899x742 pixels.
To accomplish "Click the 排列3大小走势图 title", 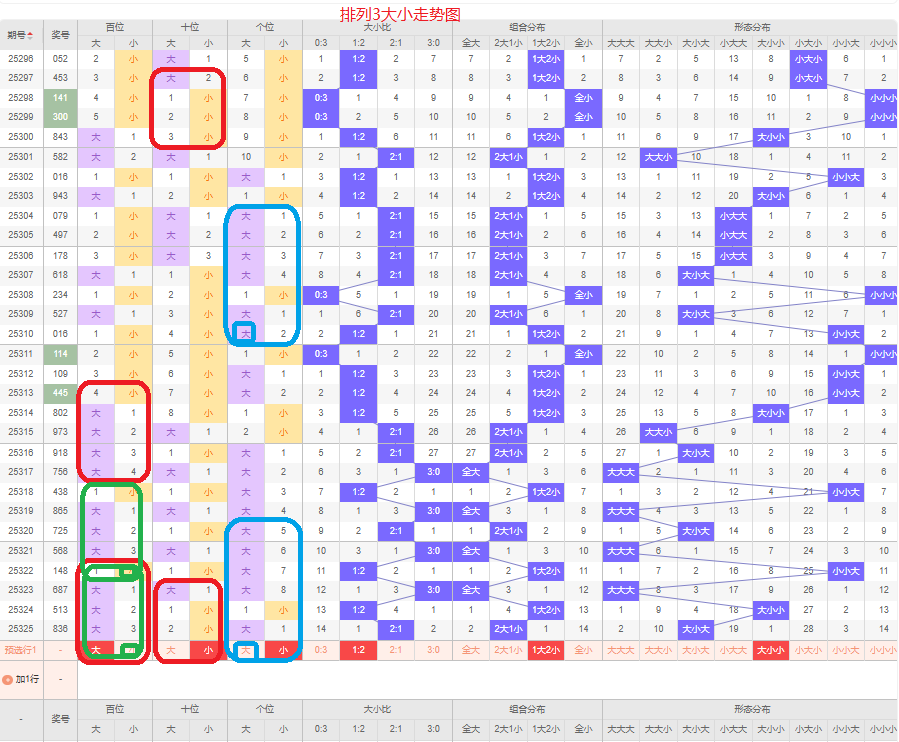I will coord(400,15).
